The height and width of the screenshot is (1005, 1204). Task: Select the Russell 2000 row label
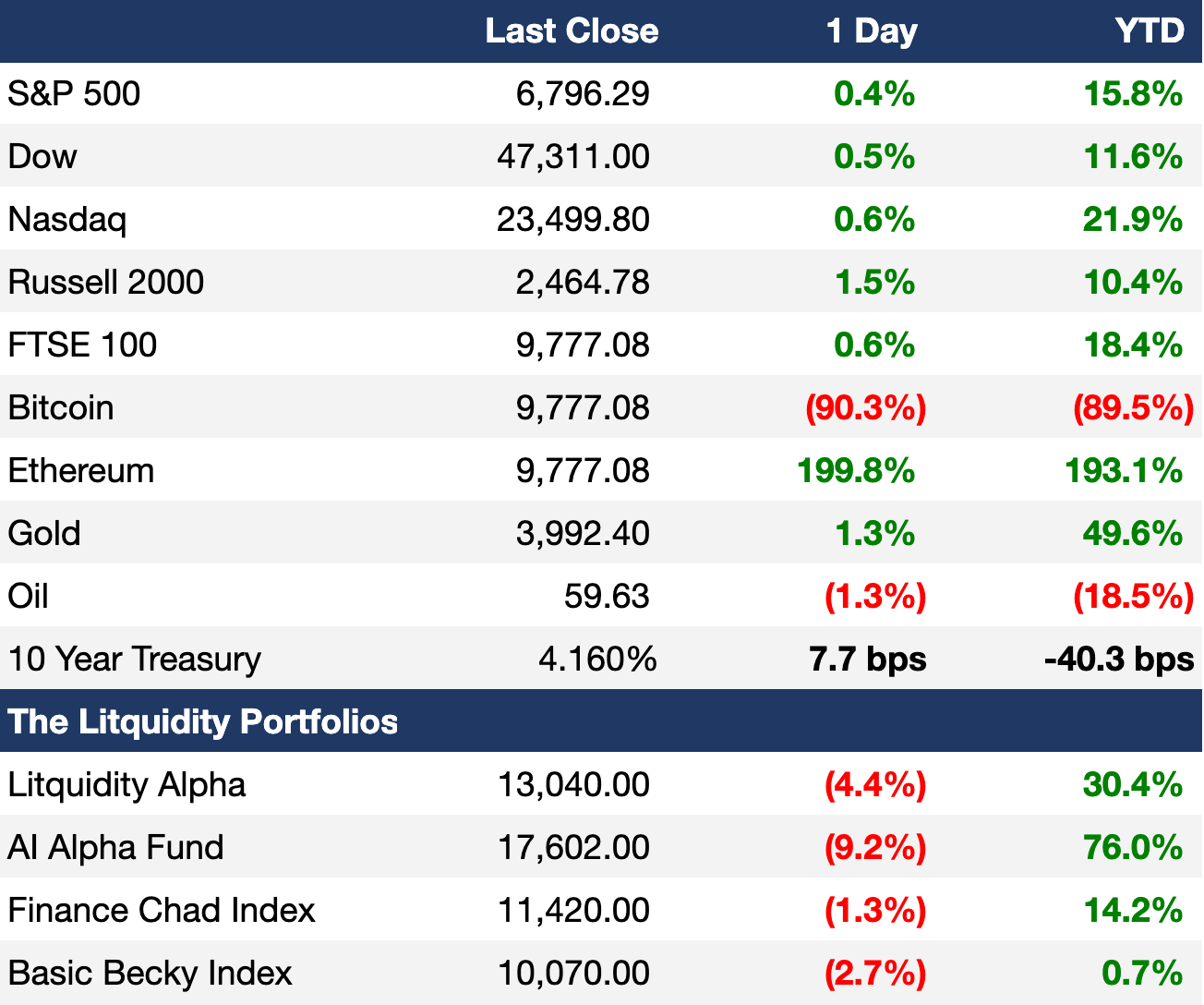tap(106, 282)
